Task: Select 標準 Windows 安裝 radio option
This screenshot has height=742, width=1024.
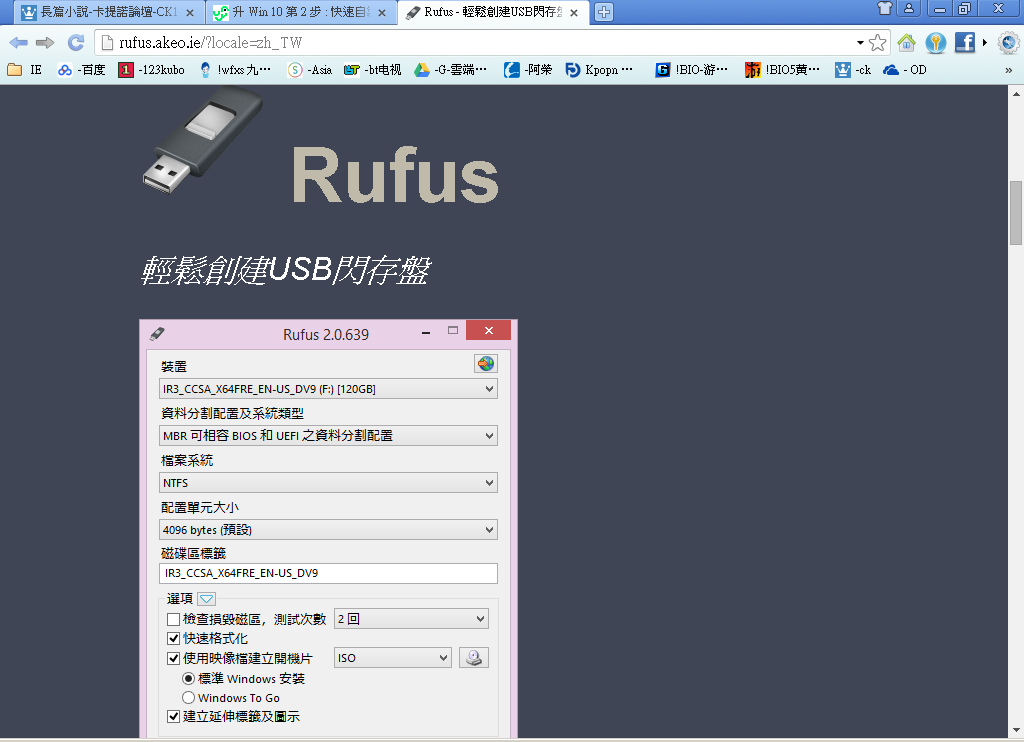Action: pos(189,679)
